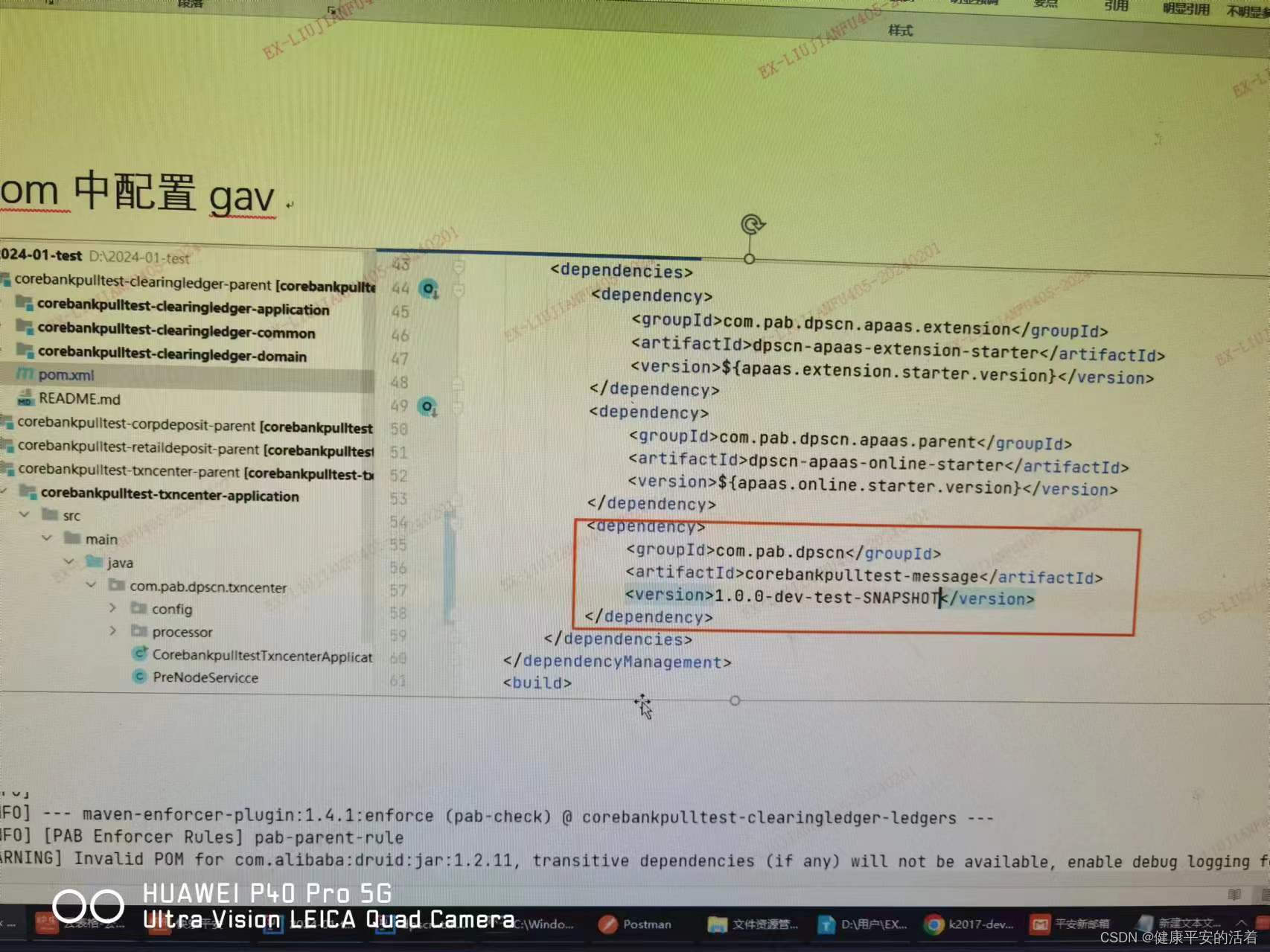This screenshot has width=1270, height=952.
Task: Click the override indicator icon at line 49
Action: click(x=427, y=406)
